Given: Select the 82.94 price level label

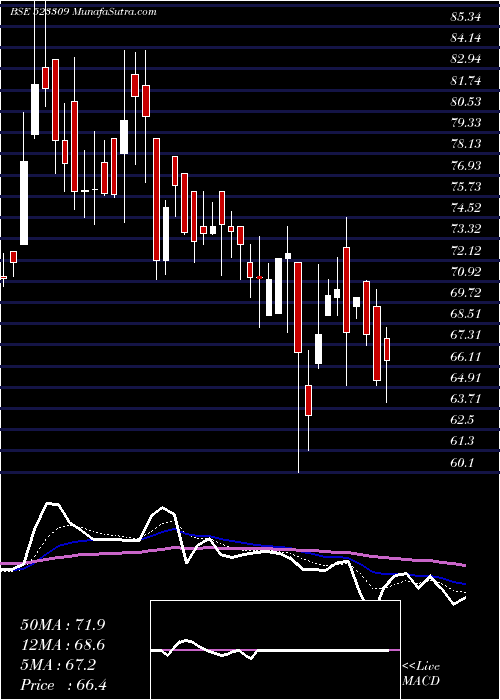Looking at the screenshot, I should (466, 59).
